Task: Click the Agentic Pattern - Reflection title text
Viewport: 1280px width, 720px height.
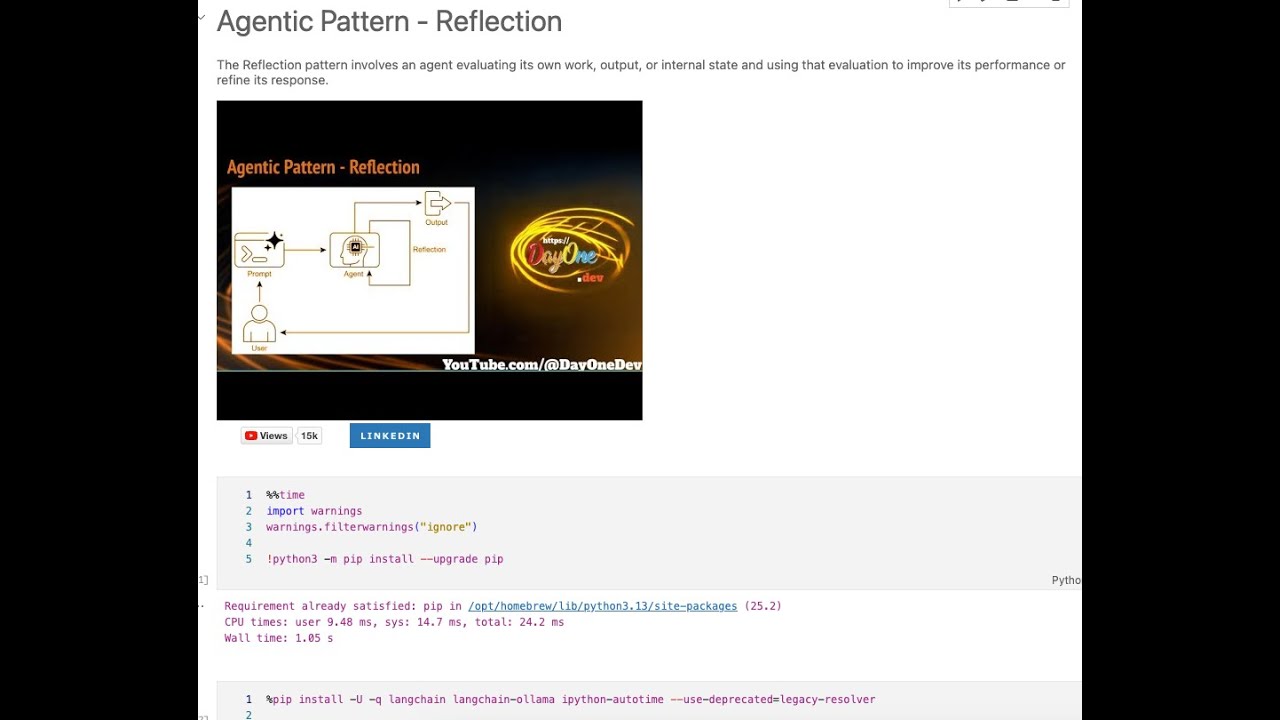Action: (x=389, y=21)
